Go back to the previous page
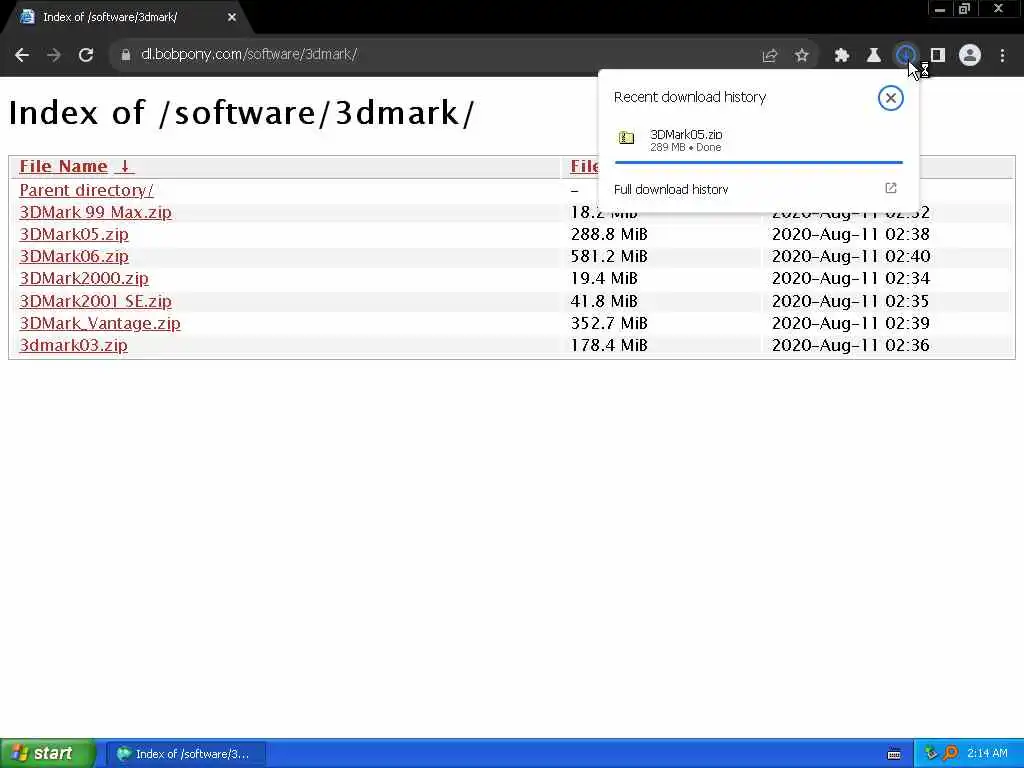1024x768 pixels. click(x=22, y=55)
